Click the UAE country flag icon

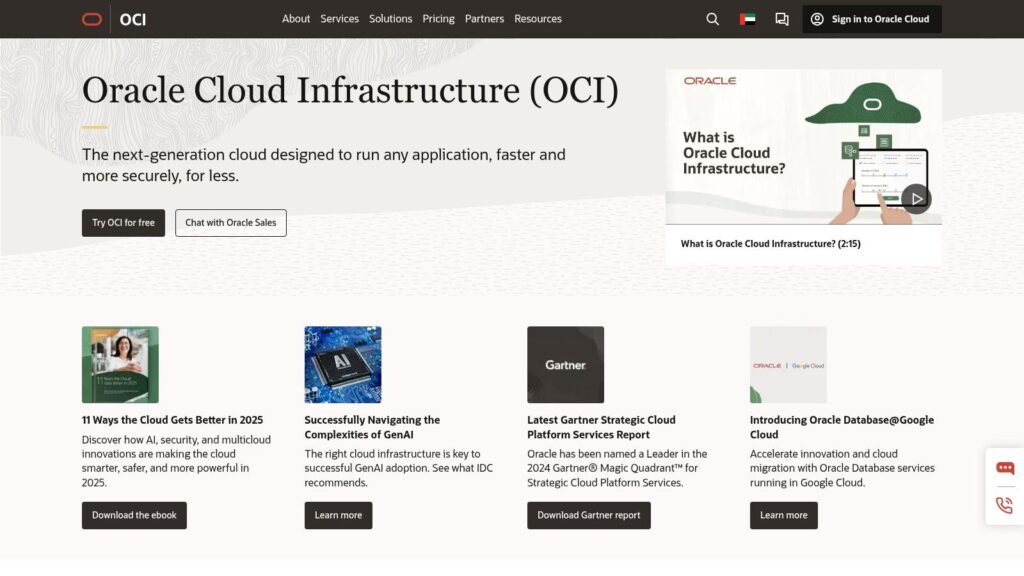[747, 19]
